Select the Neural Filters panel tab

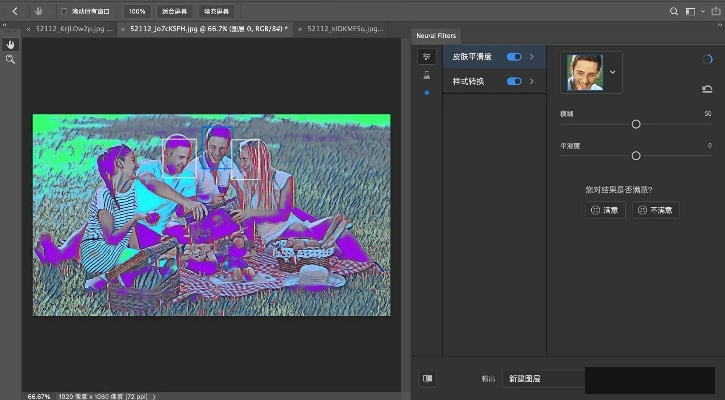pos(436,36)
